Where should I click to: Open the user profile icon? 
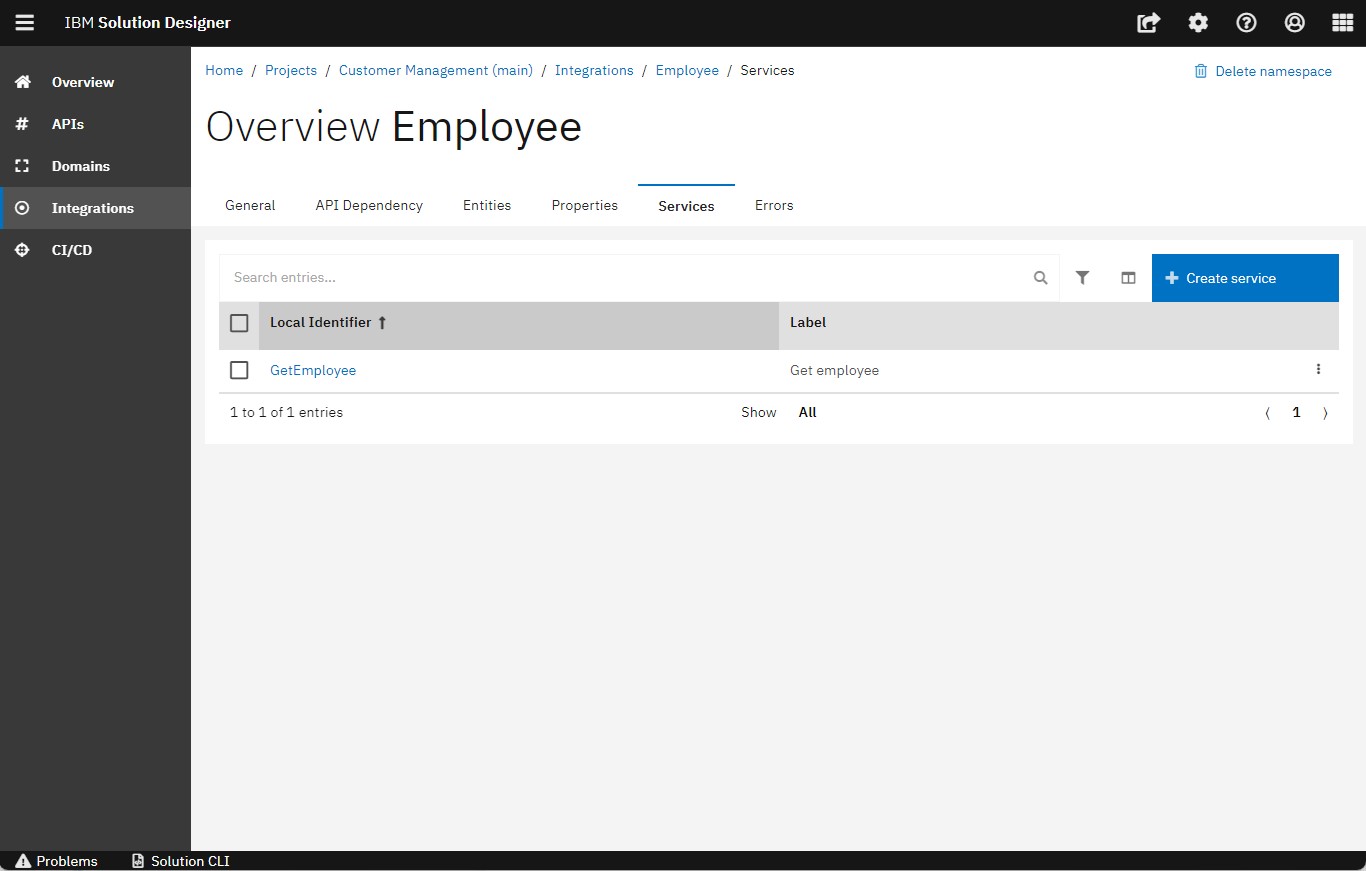click(1295, 23)
